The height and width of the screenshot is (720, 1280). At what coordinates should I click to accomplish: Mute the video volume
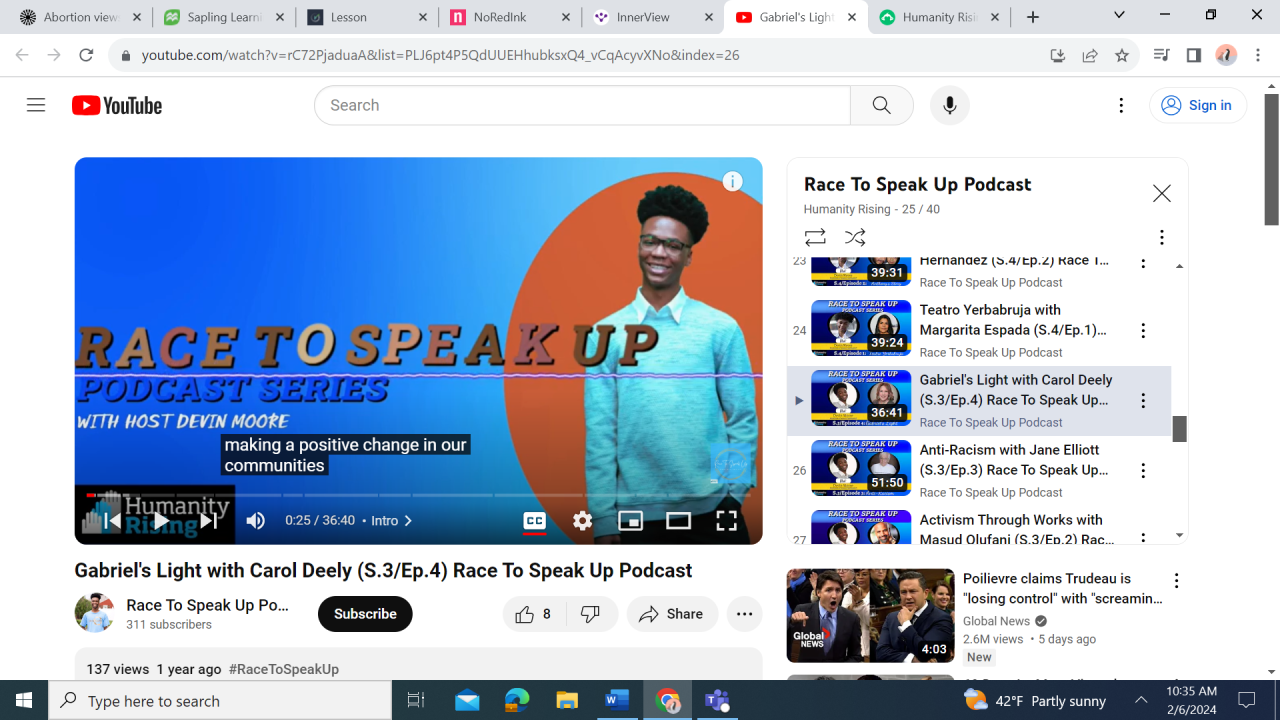coord(256,520)
